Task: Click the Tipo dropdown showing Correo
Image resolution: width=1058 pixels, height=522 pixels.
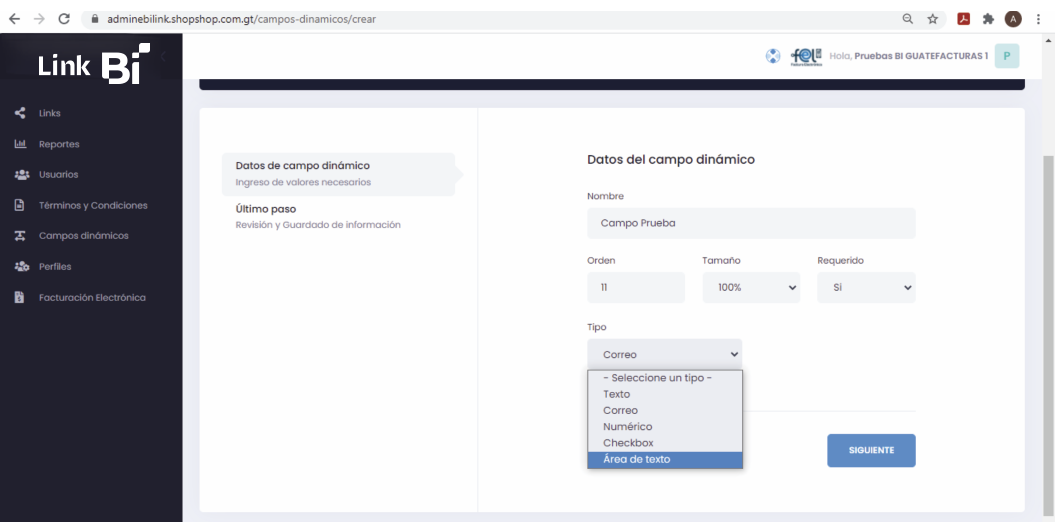Action: 664,354
